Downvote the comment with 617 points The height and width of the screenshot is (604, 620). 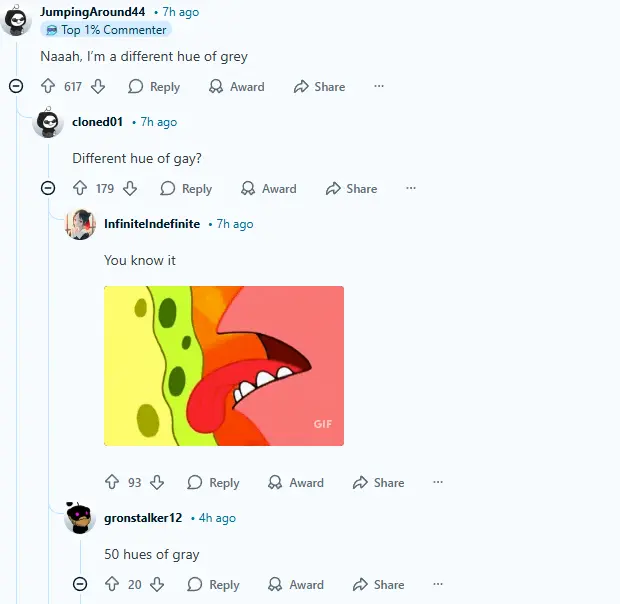point(98,86)
